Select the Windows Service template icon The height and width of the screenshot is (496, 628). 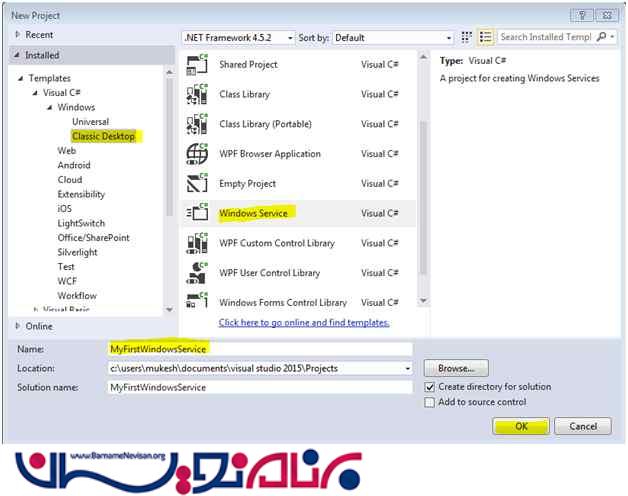pos(197,214)
